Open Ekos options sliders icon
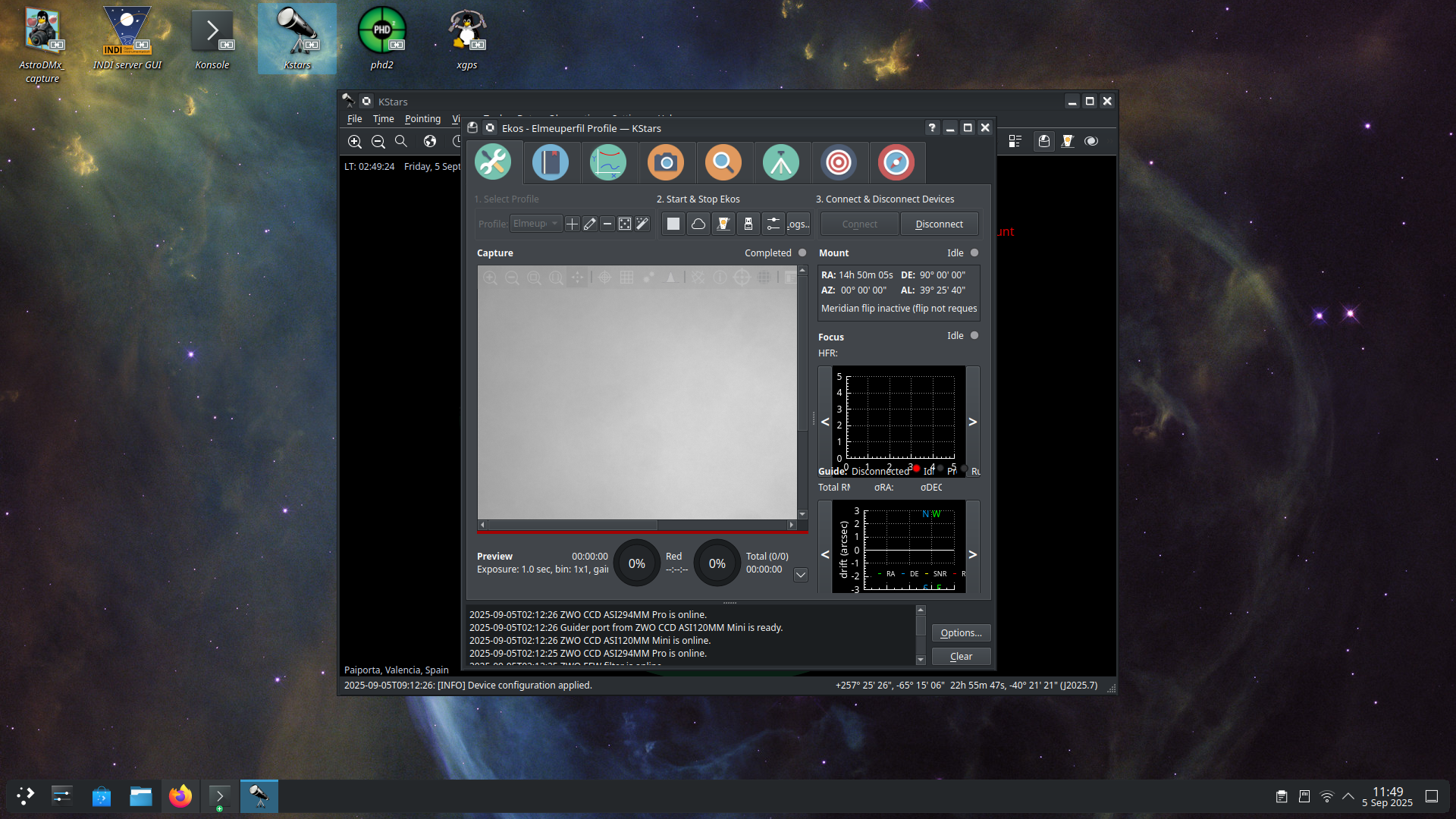1456x819 pixels. point(773,224)
